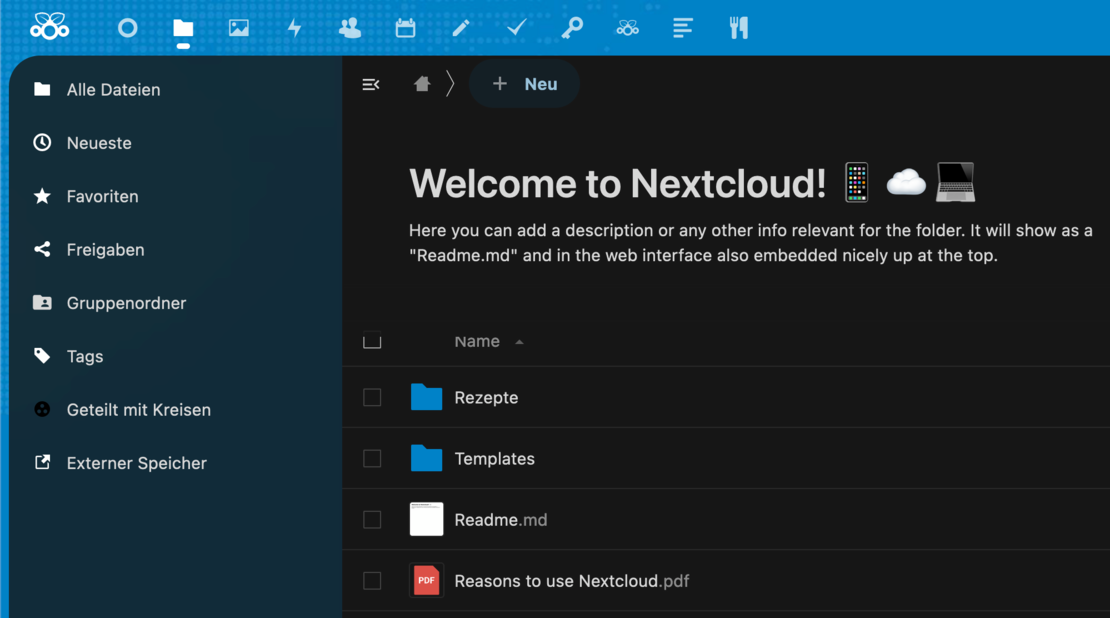Tick the select-all files checkbox
The width and height of the screenshot is (1110, 618).
[x=372, y=340]
